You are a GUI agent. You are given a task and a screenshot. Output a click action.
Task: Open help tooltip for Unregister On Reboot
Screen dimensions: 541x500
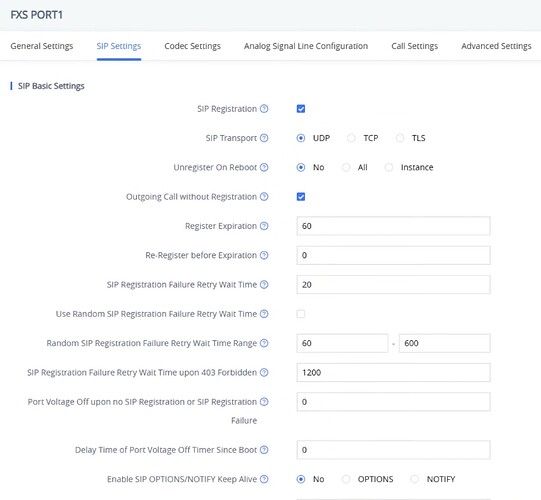(x=264, y=167)
